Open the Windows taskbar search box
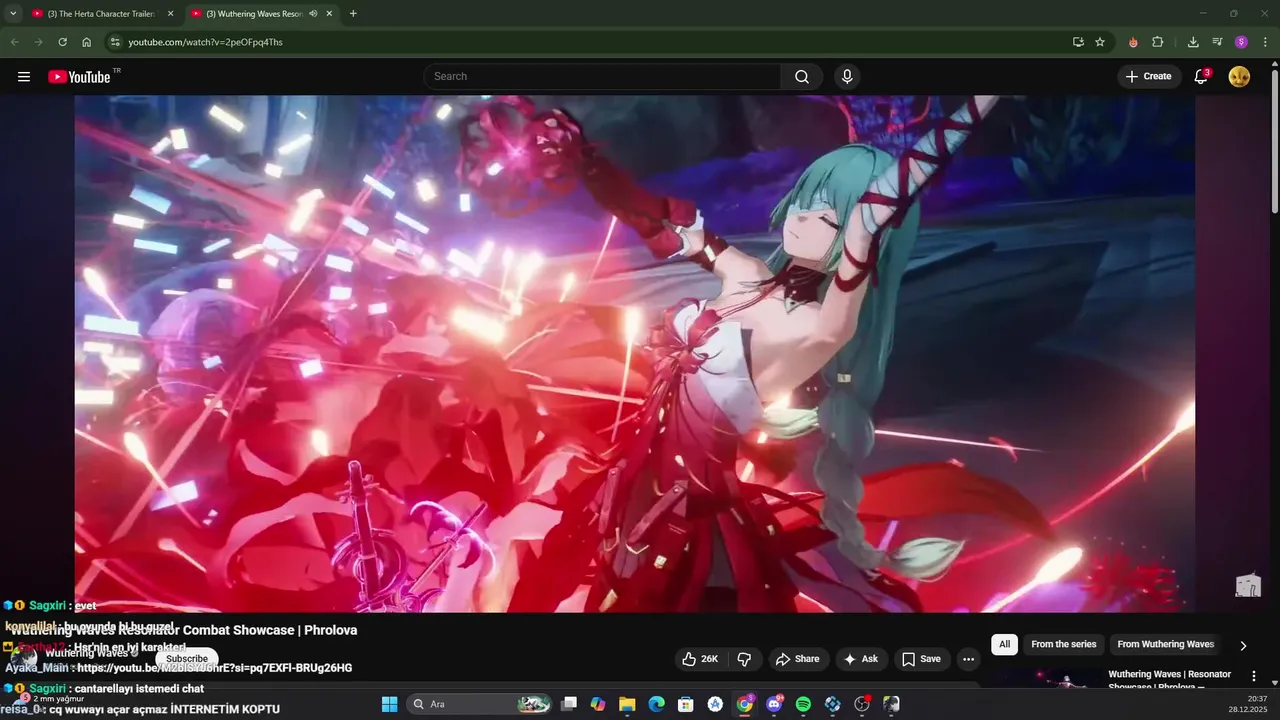 481,704
